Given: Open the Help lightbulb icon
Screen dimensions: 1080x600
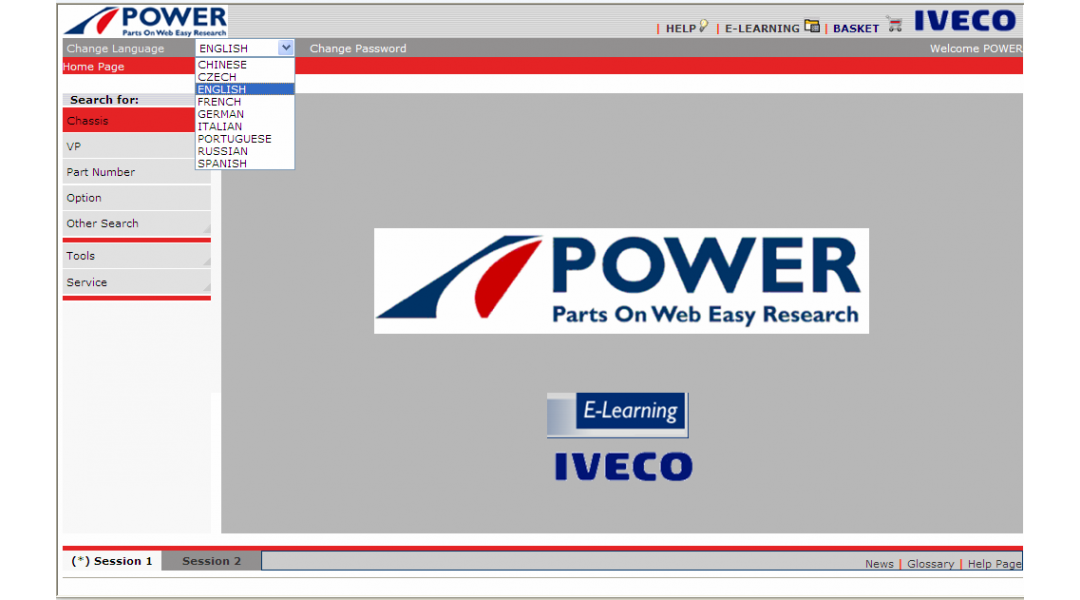Looking at the screenshot, I should 703,26.
